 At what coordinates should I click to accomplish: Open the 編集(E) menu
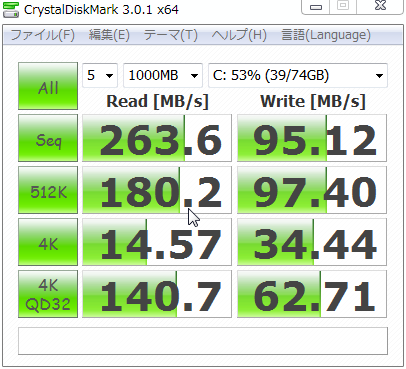109,35
